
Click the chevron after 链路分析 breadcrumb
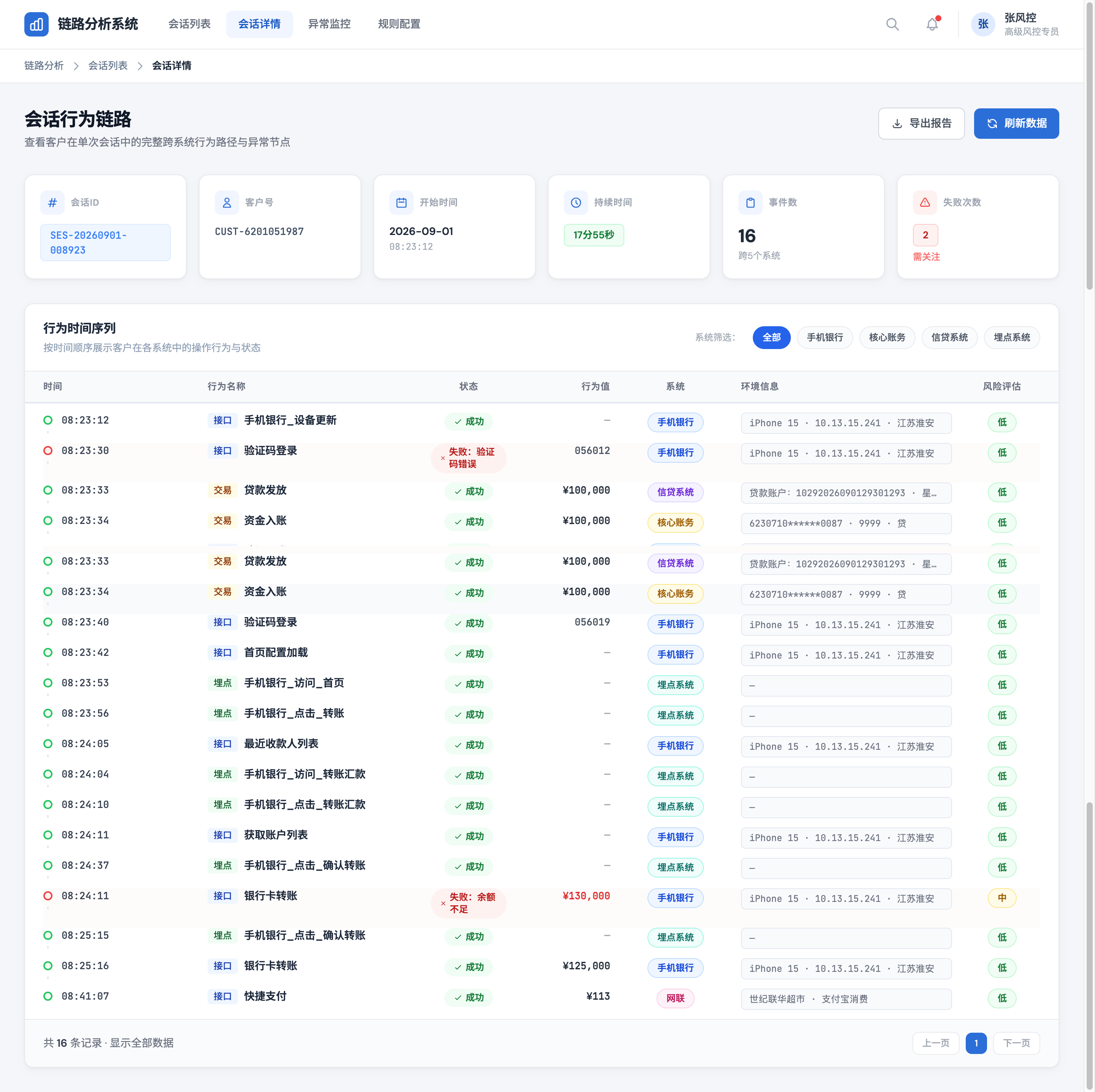click(76, 66)
